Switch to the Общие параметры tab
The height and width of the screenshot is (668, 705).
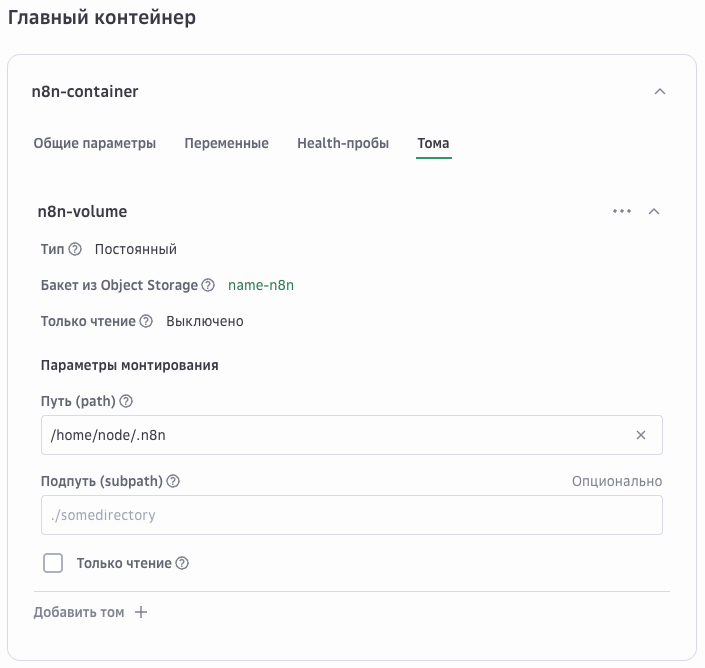(x=95, y=144)
